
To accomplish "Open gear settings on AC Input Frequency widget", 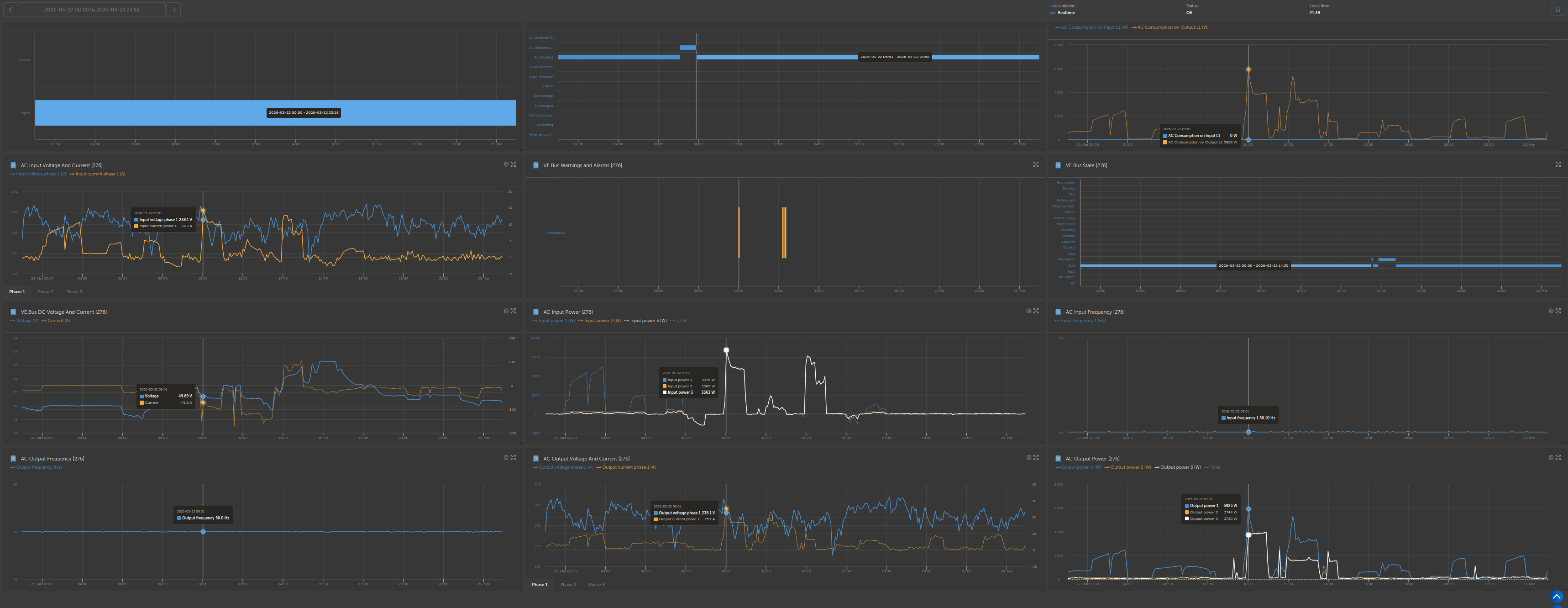I will point(1551,311).
